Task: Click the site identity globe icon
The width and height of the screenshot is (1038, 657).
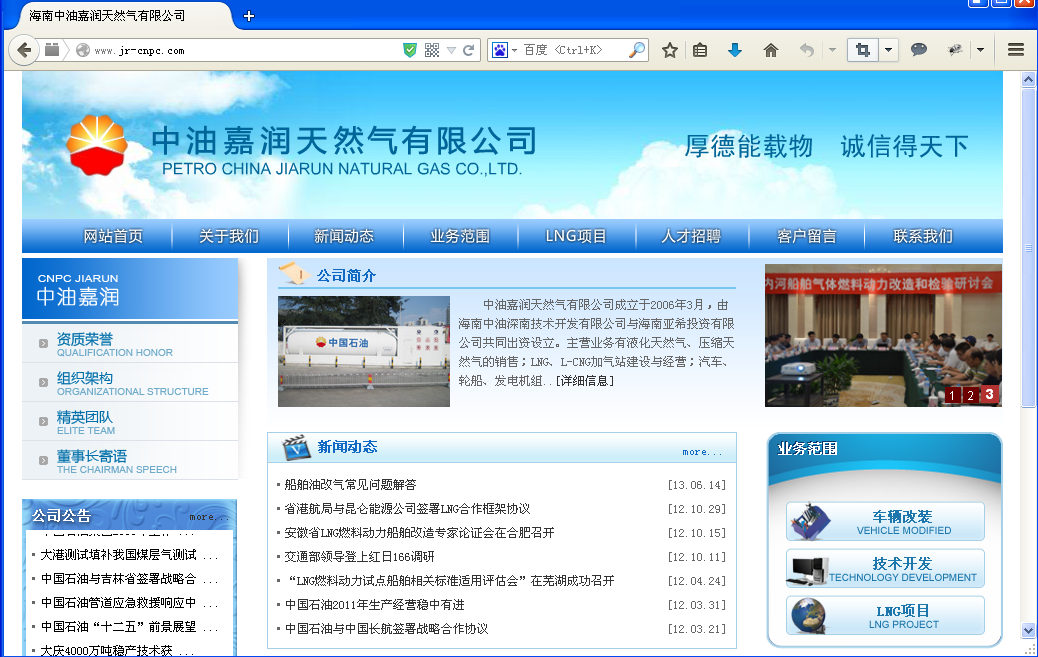Action: click(83, 50)
